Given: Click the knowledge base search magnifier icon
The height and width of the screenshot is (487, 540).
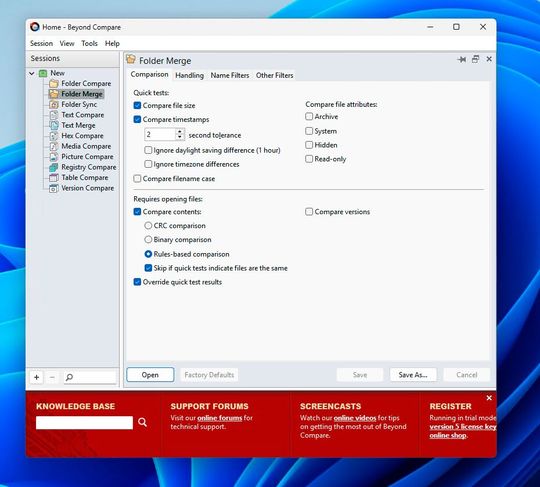Looking at the screenshot, I should pos(142,422).
